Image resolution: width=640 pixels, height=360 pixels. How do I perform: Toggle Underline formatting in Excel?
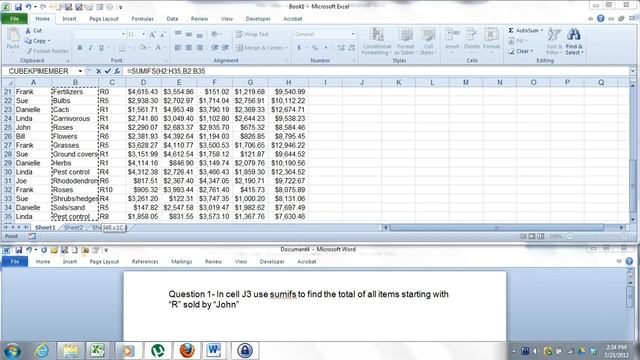[101, 48]
